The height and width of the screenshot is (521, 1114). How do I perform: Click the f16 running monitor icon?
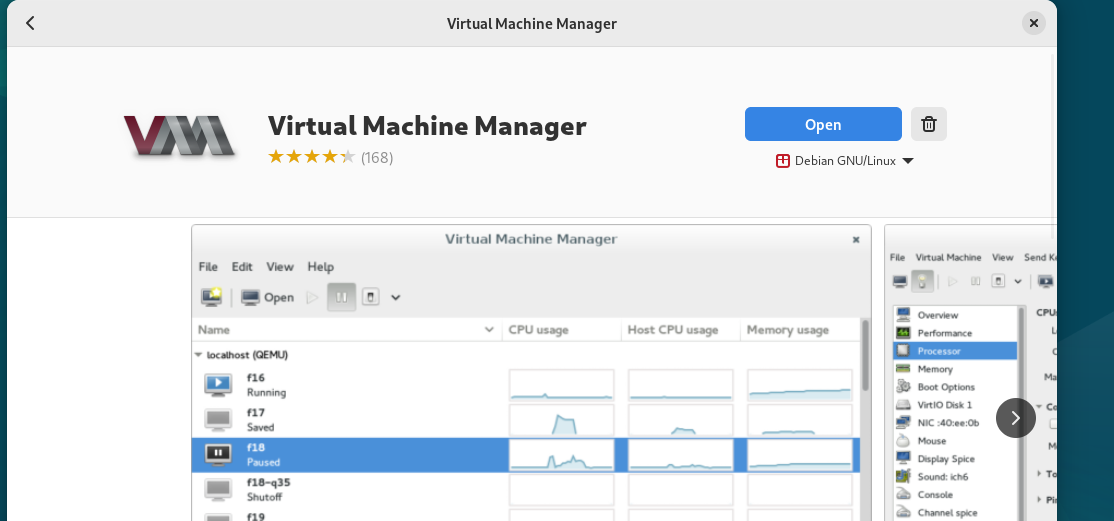pos(218,385)
